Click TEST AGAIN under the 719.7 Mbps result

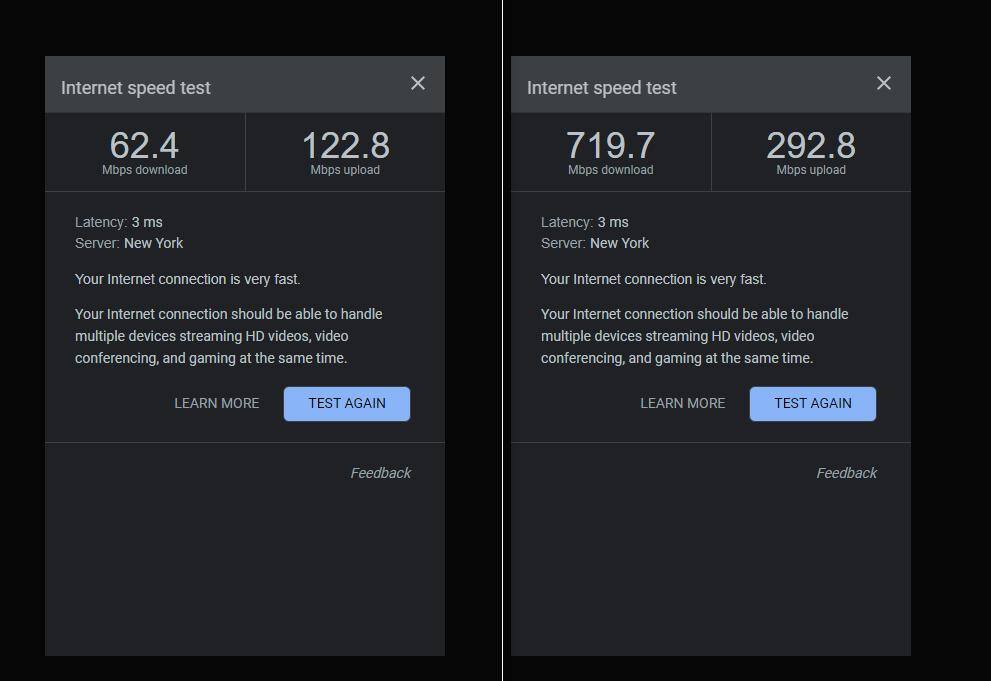point(813,404)
